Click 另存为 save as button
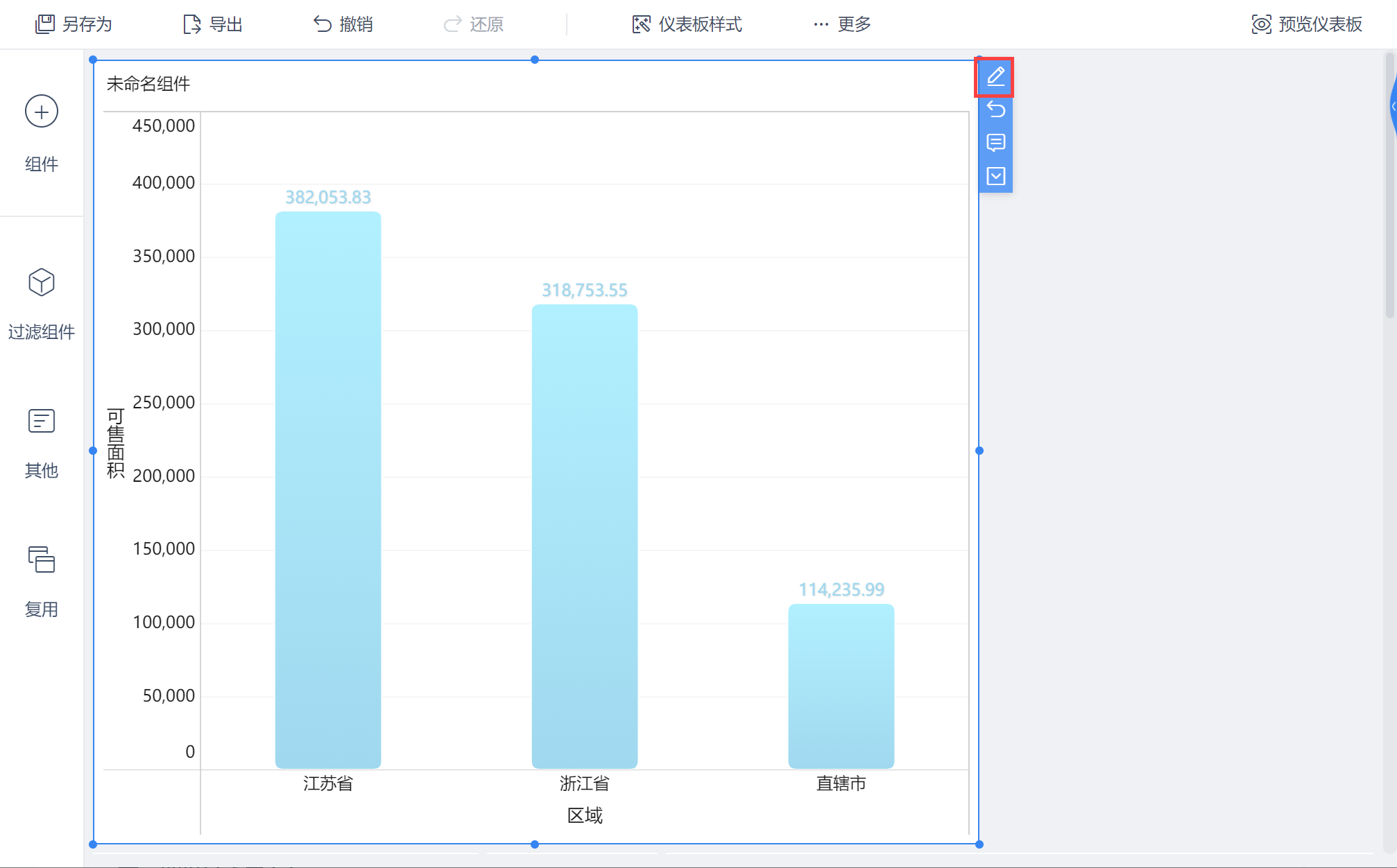This screenshot has width=1397, height=868. 74,24
